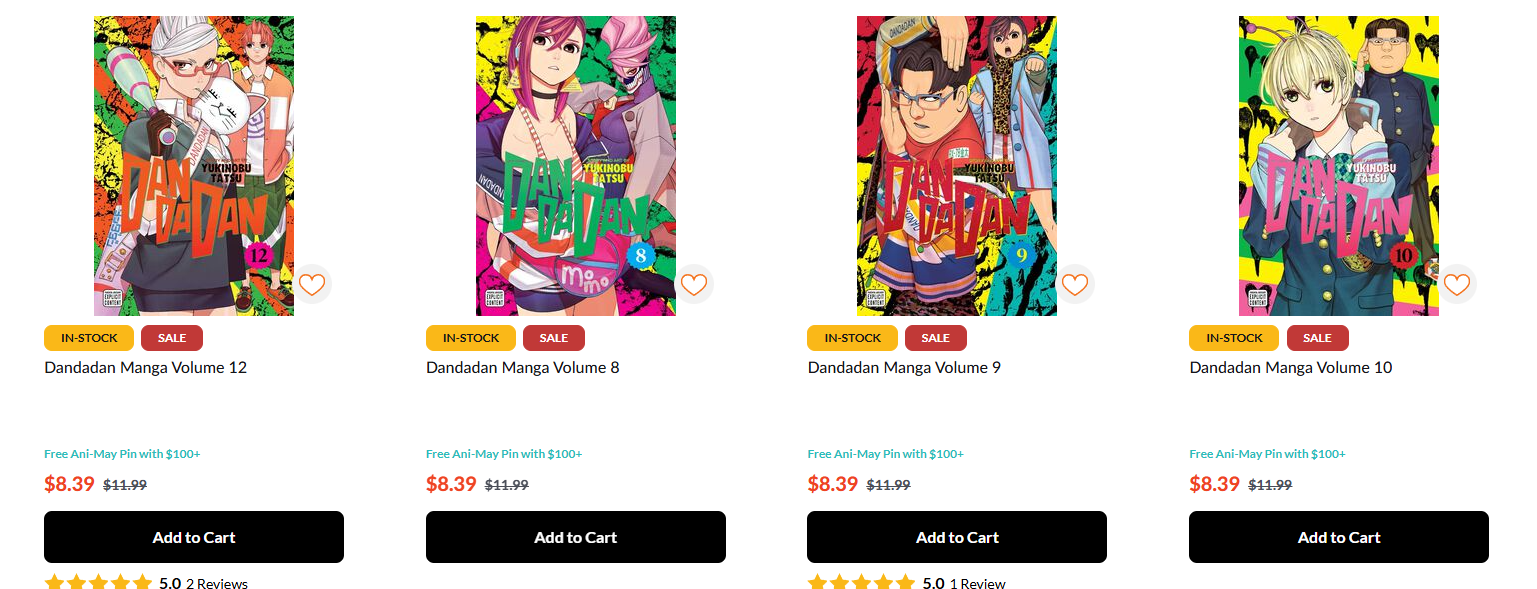Add Dandadan Volume 10 to your wishlist
The image size is (1537, 589).
(1457, 284)
